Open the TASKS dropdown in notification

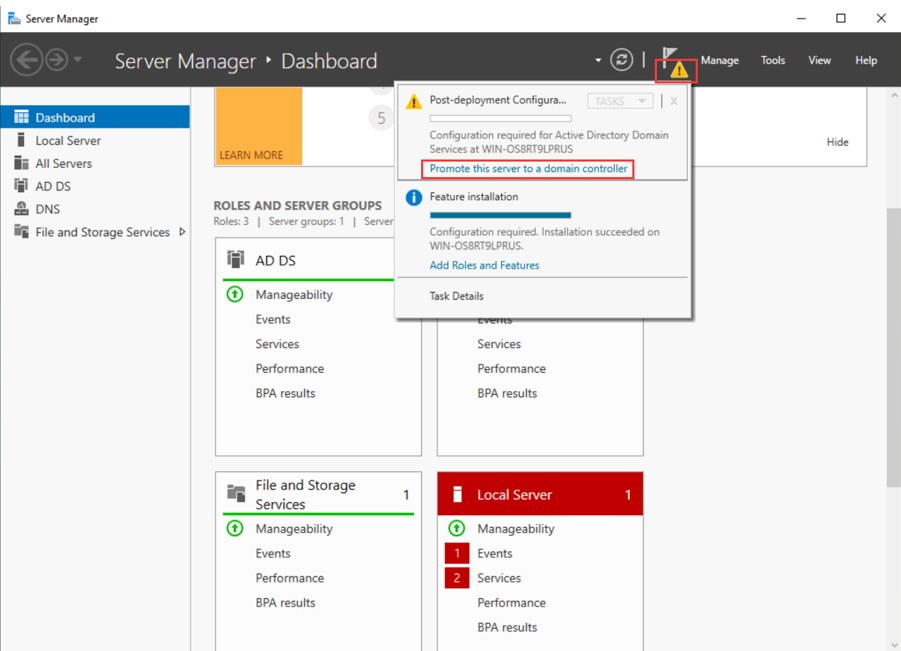619,101
